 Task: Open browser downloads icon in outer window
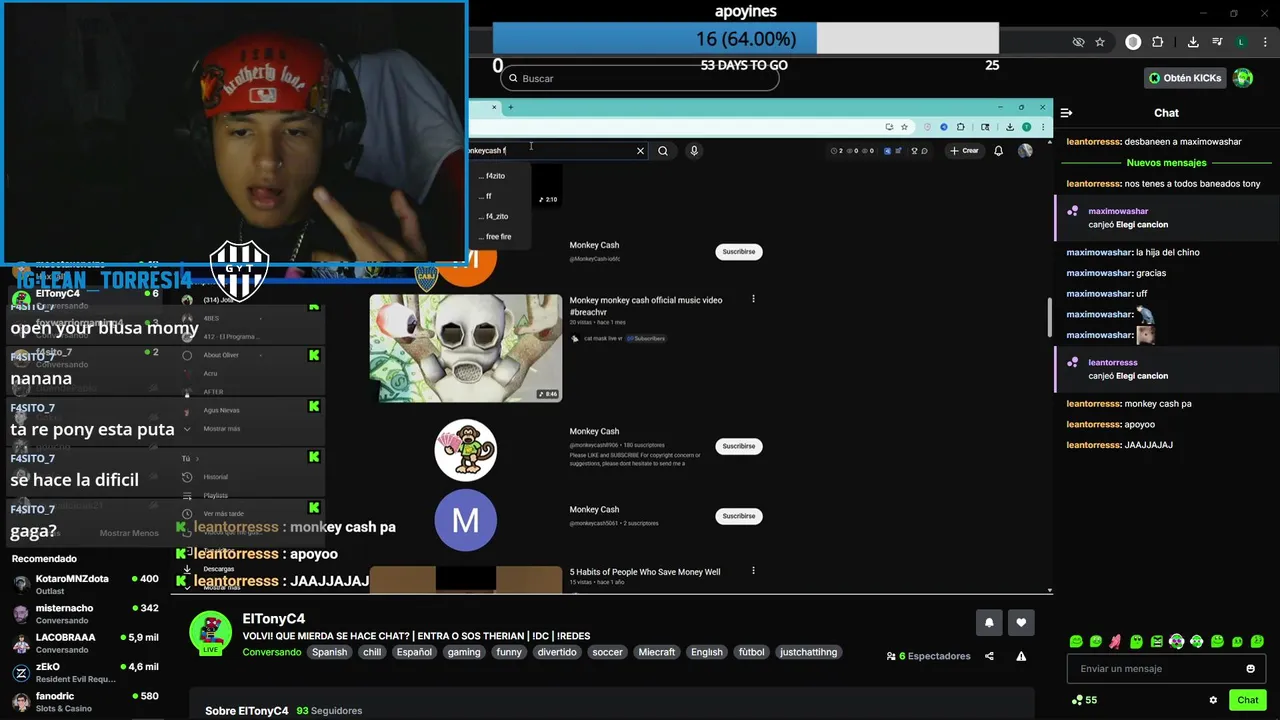[1193, 42]
